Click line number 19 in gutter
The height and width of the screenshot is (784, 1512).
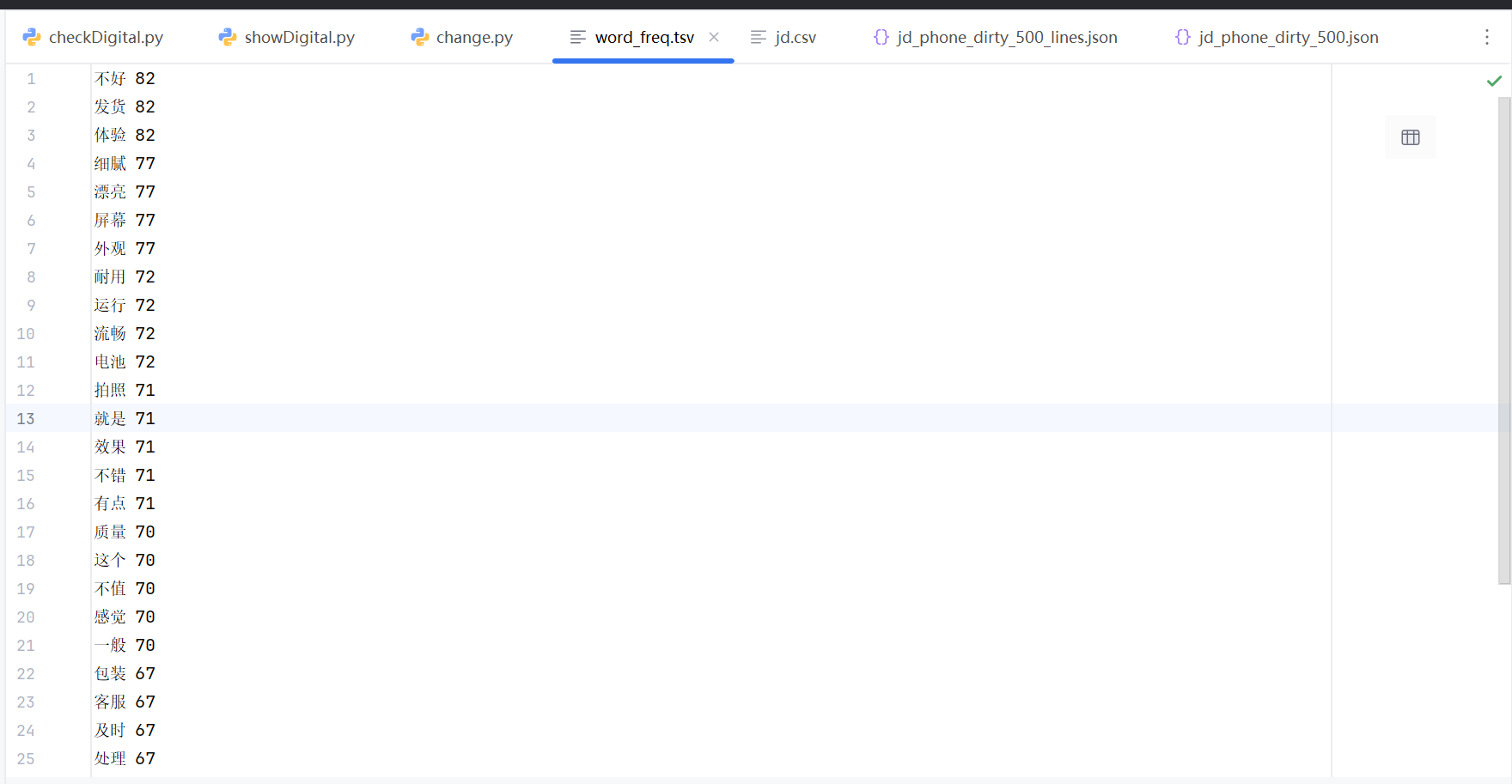click(26, 589)
